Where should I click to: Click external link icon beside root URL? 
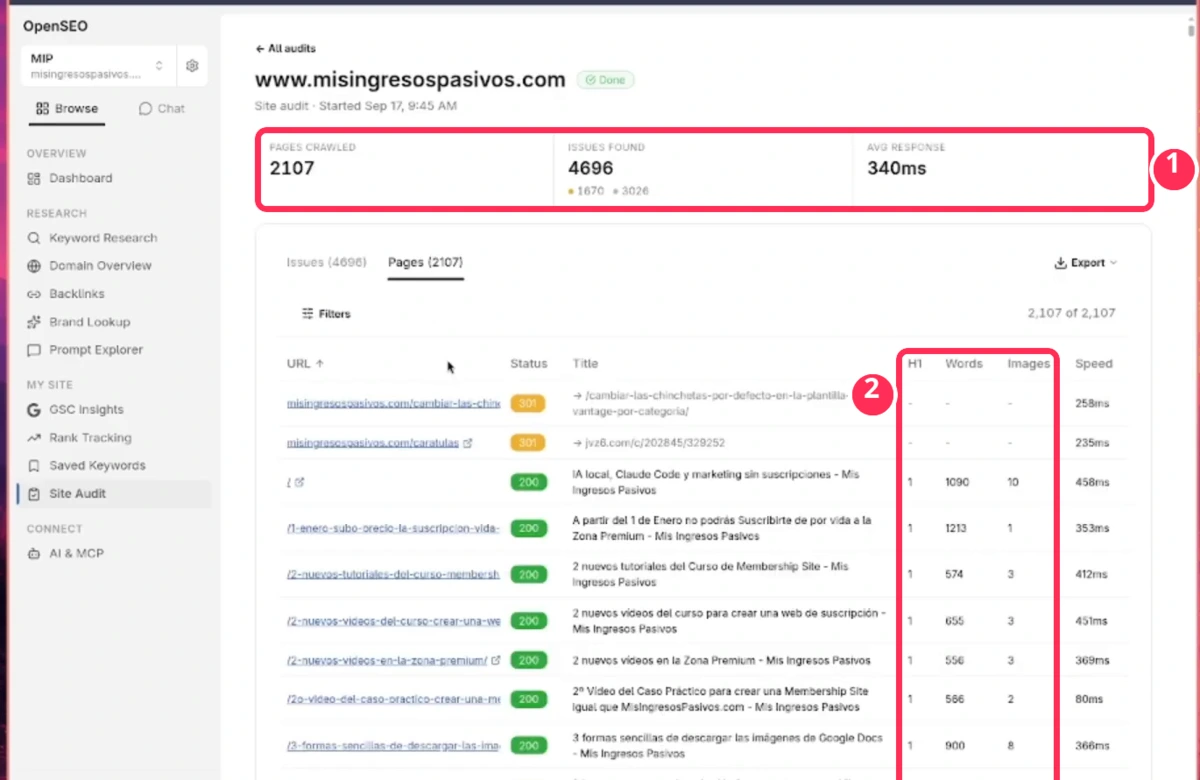pos(300,482)
